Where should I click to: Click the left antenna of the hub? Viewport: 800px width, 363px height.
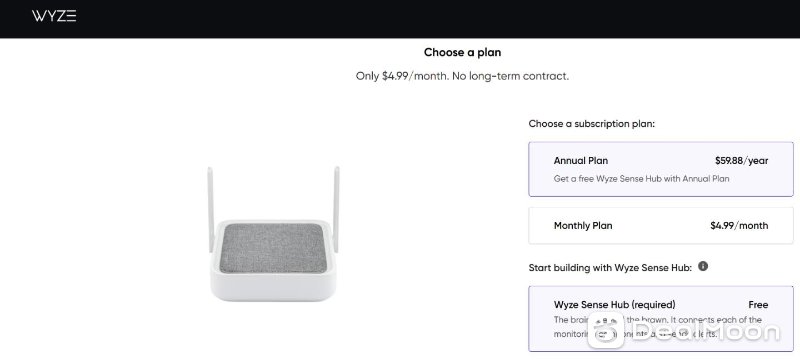pyautogui.click(x=210, y=209)
